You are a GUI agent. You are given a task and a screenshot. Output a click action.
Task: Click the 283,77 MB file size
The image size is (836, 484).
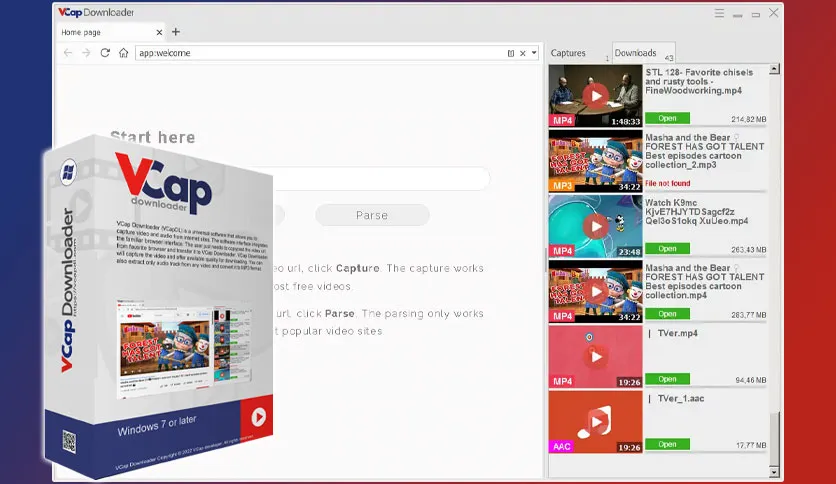[x=749, y=315]
